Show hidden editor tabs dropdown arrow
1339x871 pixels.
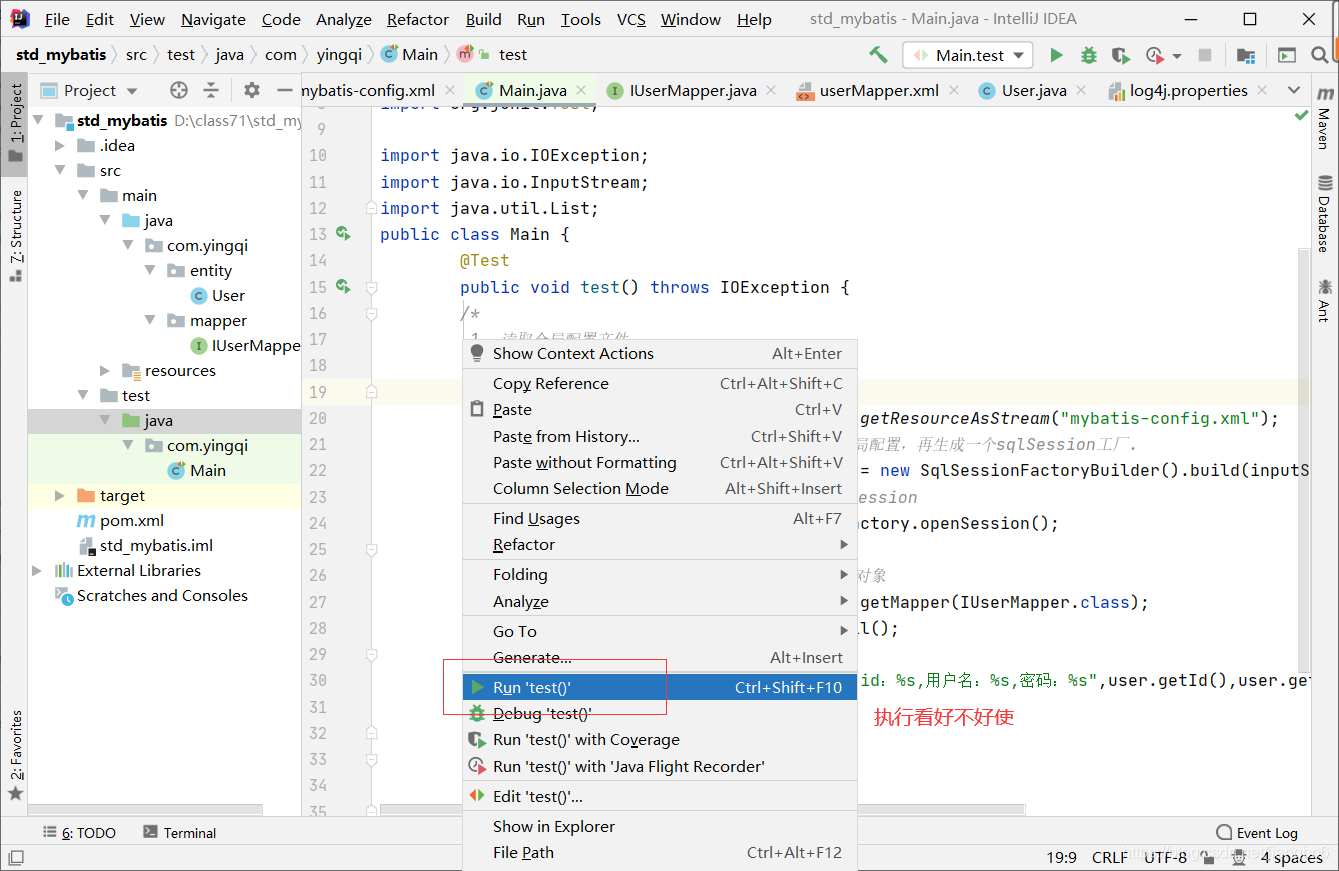(1295, 90)
